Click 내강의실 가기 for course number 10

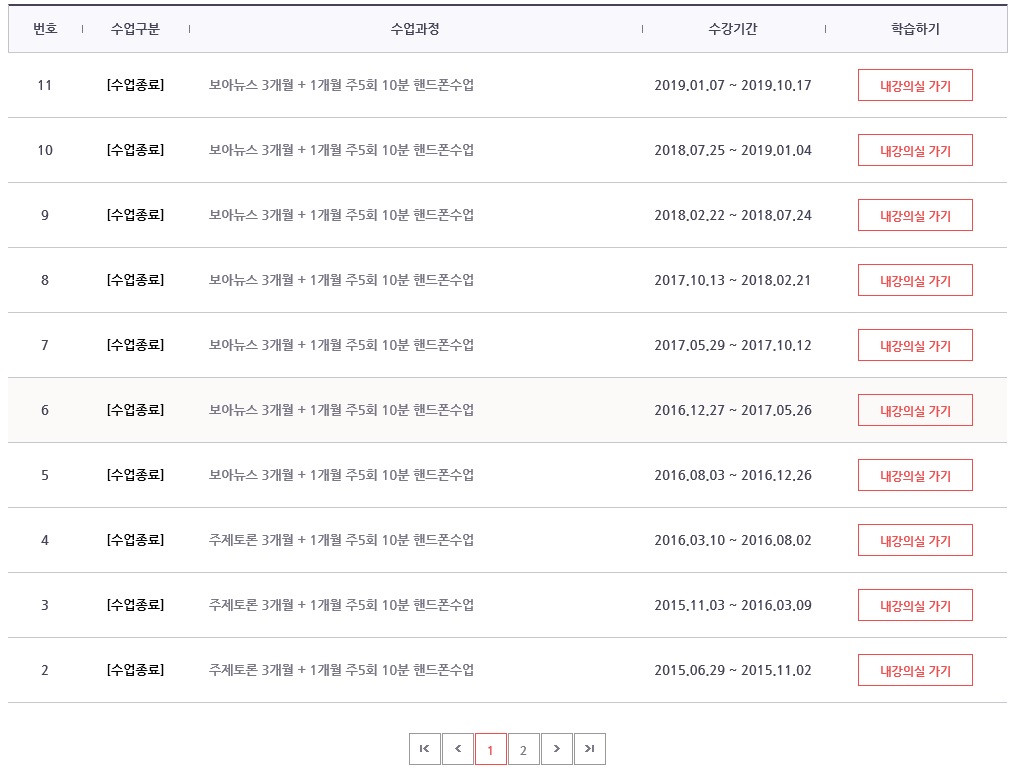click(x=915, y=150)
